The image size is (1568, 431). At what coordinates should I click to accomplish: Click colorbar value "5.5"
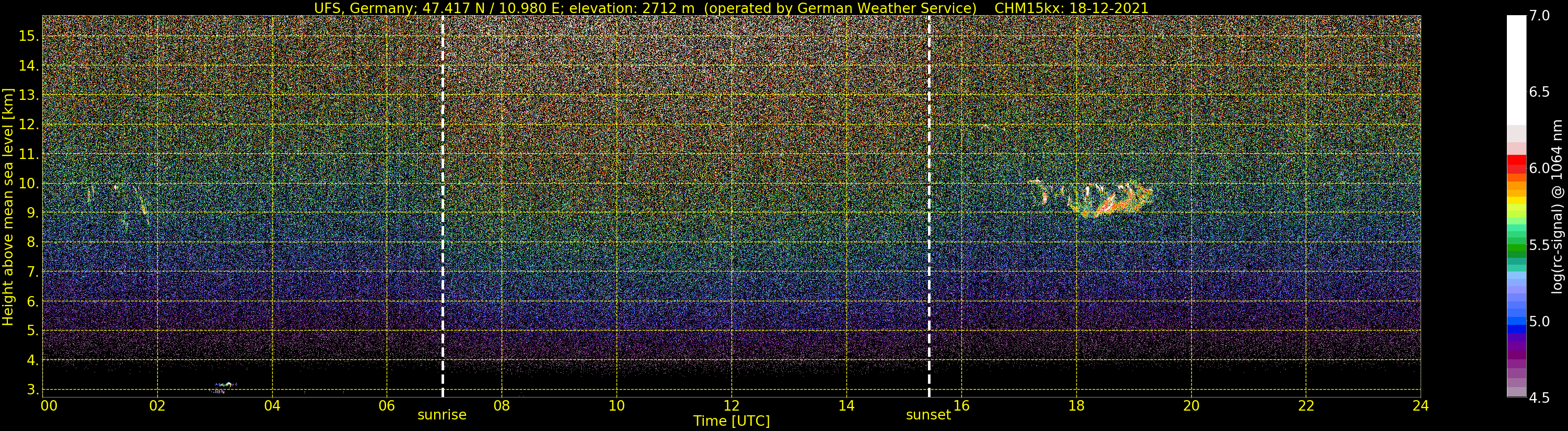1539,245
